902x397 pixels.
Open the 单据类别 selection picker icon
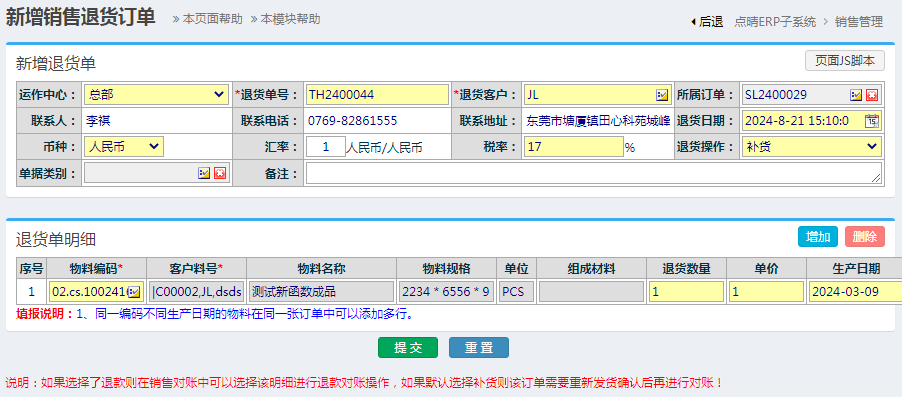(204, 173)
